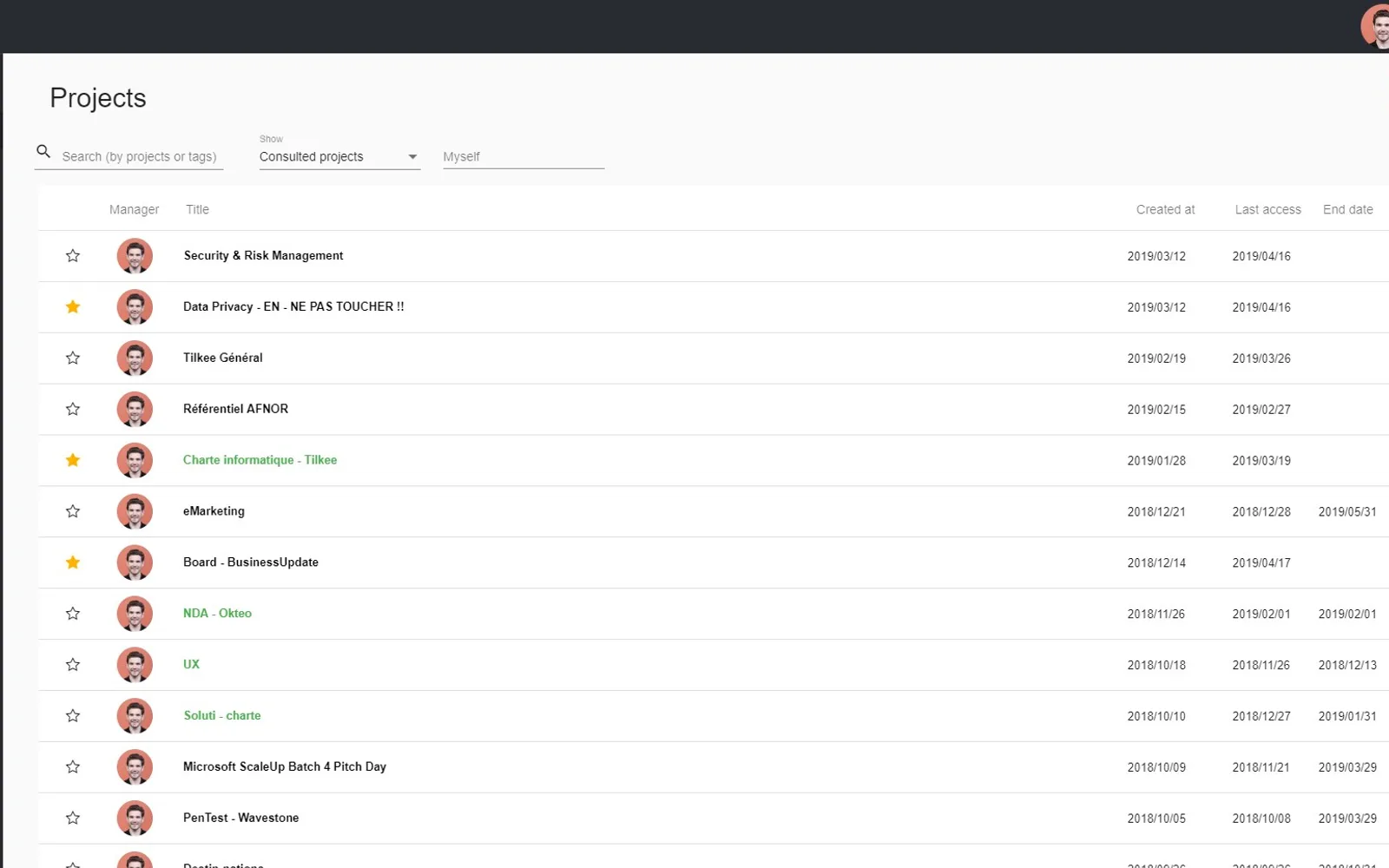1389x868 pixels.
Task: Open PenTest - Wavestone project
Action: click(x=240, y=819)
